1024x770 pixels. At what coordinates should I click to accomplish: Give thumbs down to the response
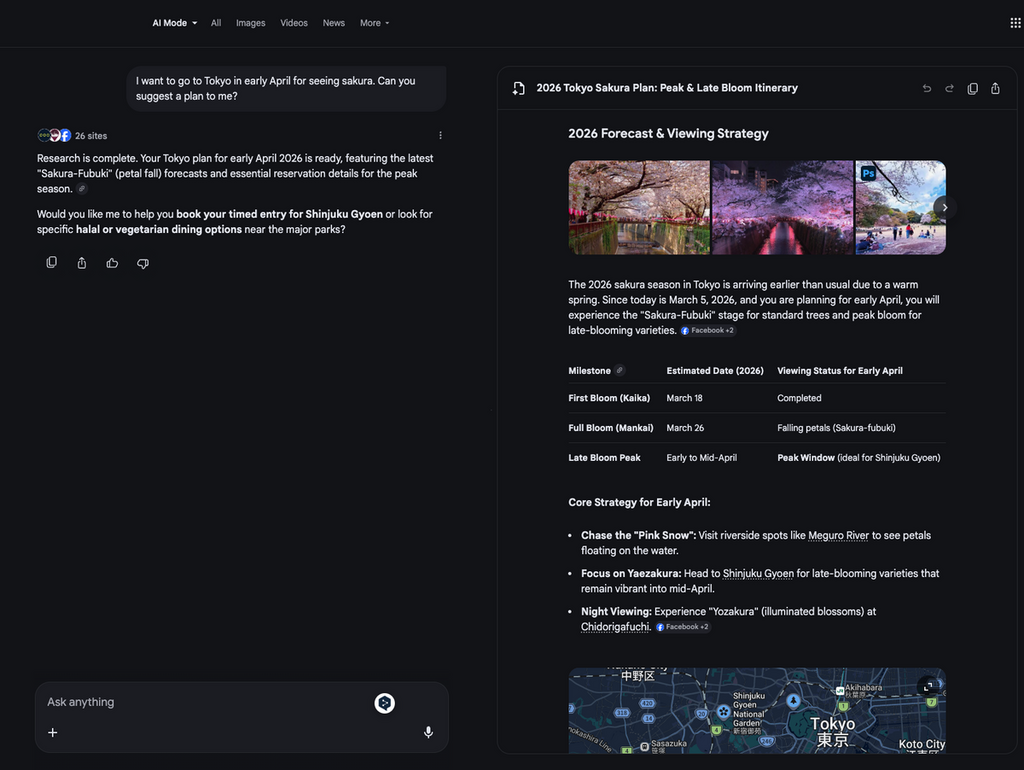pos(143,263)
